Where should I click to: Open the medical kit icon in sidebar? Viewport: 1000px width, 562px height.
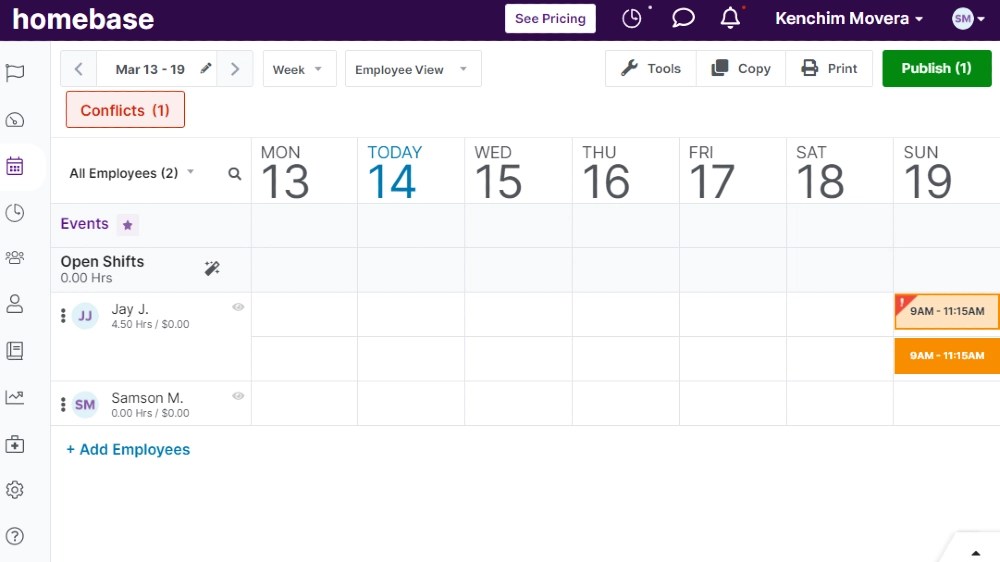tap(15, 444)
